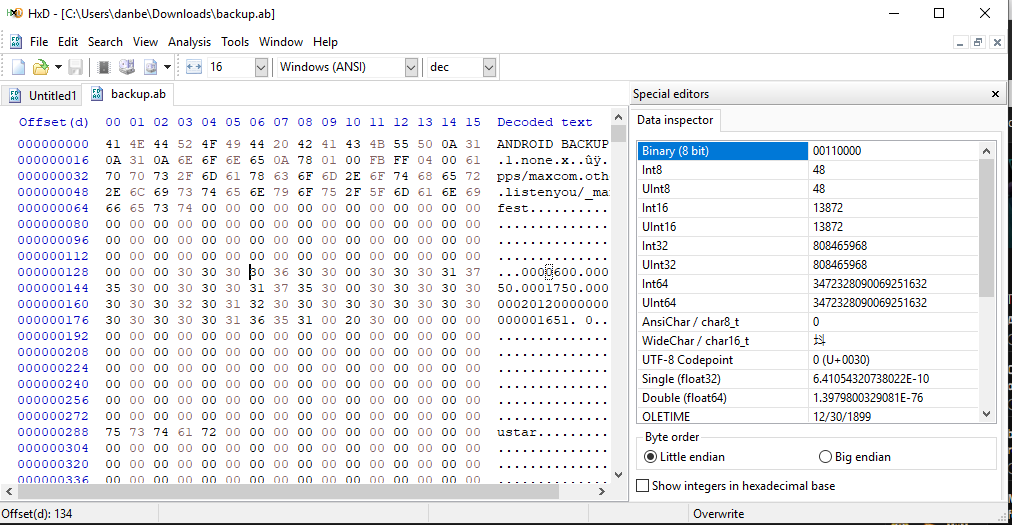1012x525 pixels.
Task: Open main memory (RAM chip) icon
Action: coord(103,67)
